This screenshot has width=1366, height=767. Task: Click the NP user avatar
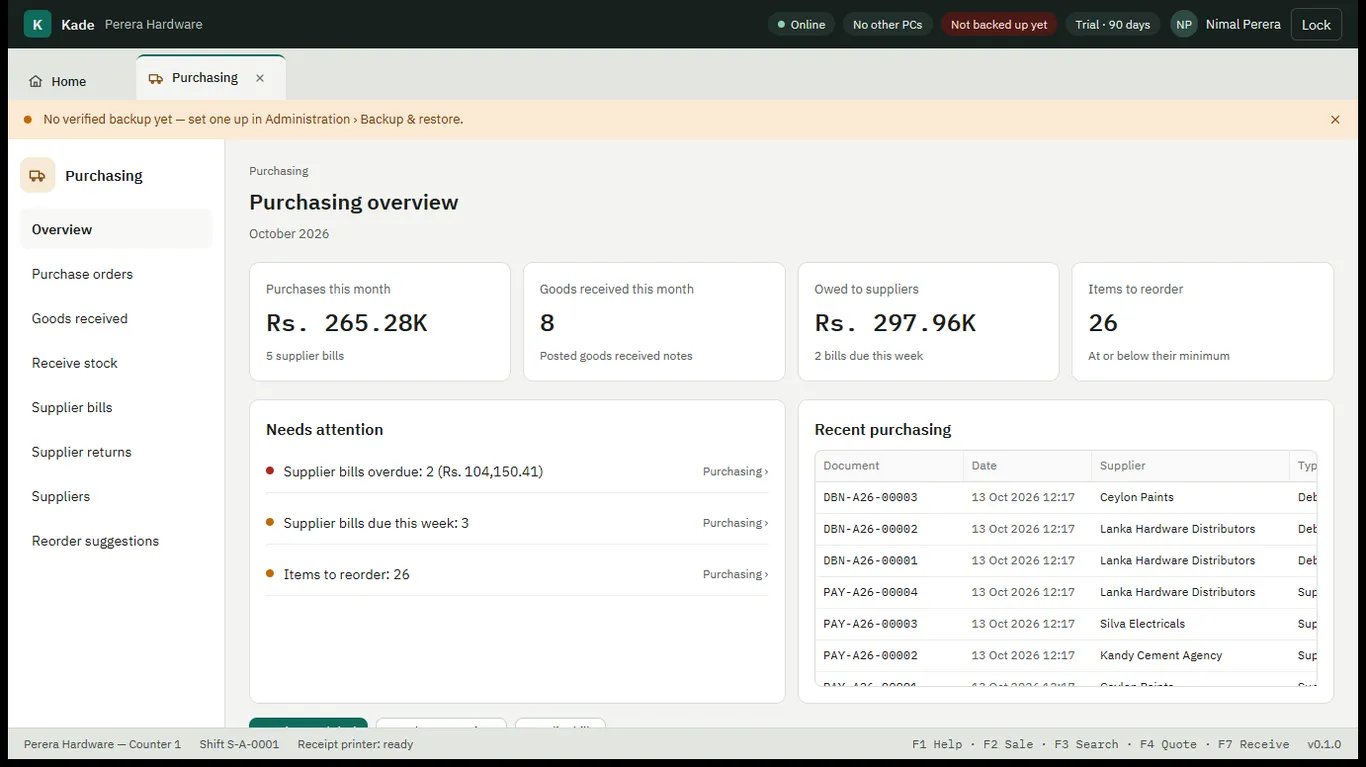[x=1184, y=25]
